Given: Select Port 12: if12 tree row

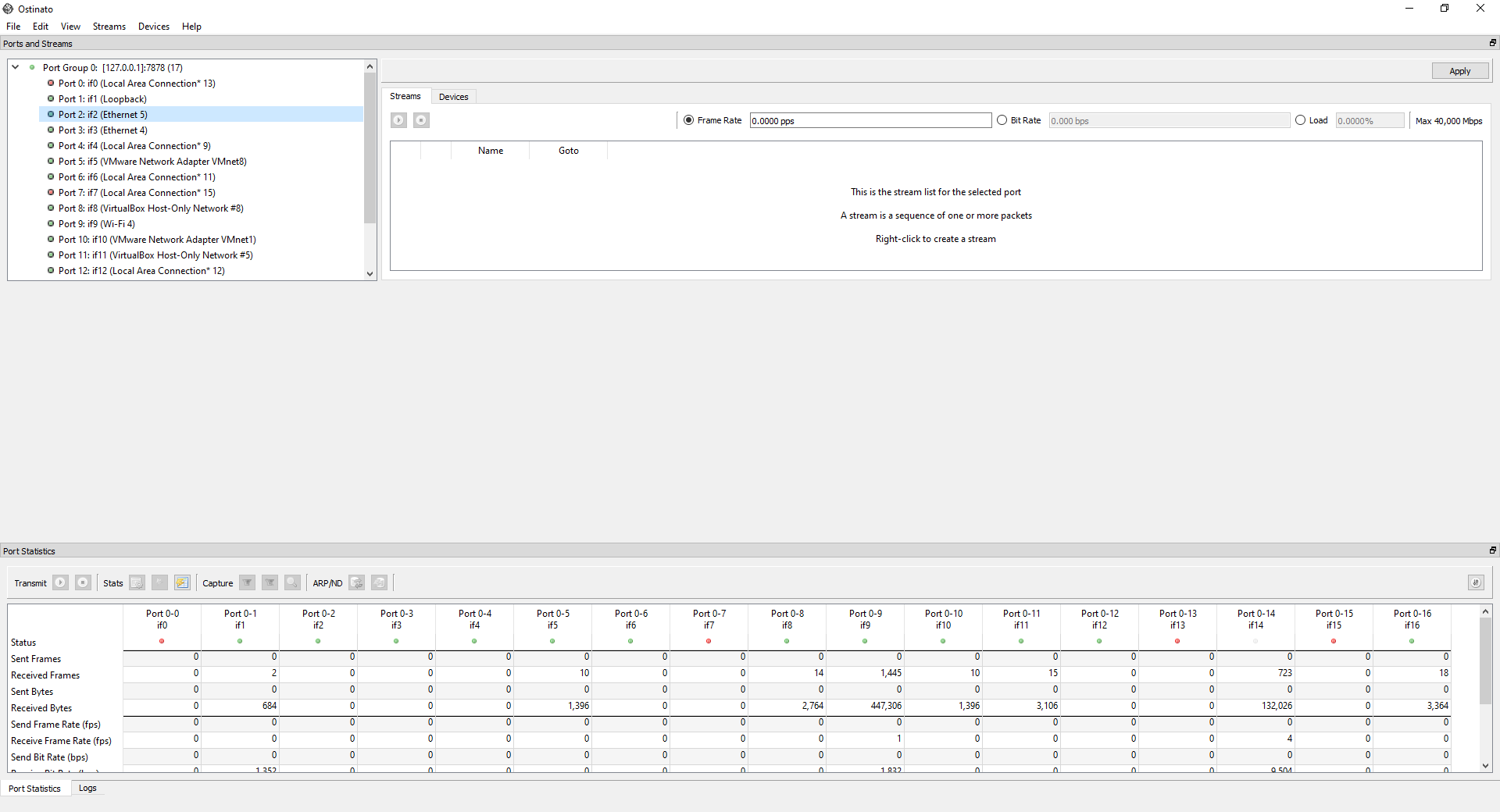Looking at the screenshot, I should pos(141,270).
